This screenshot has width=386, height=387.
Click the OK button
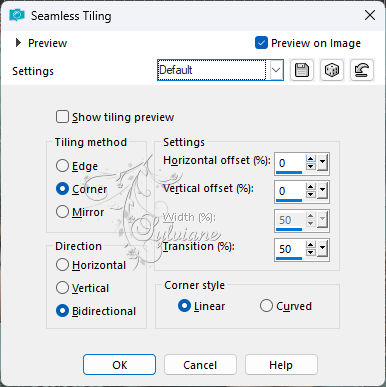(x=119, y=365)
